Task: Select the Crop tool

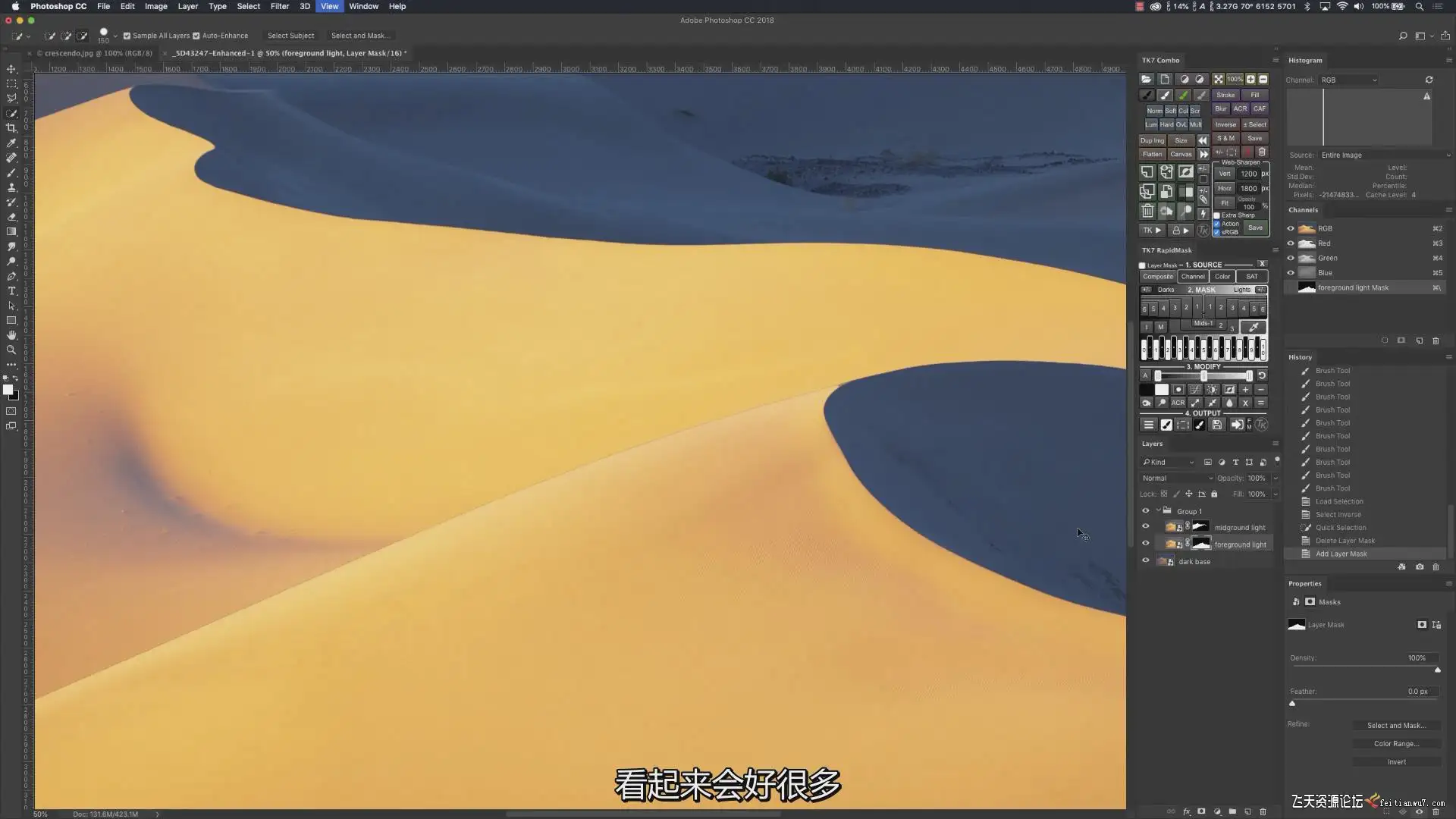Action: (11, 128)
